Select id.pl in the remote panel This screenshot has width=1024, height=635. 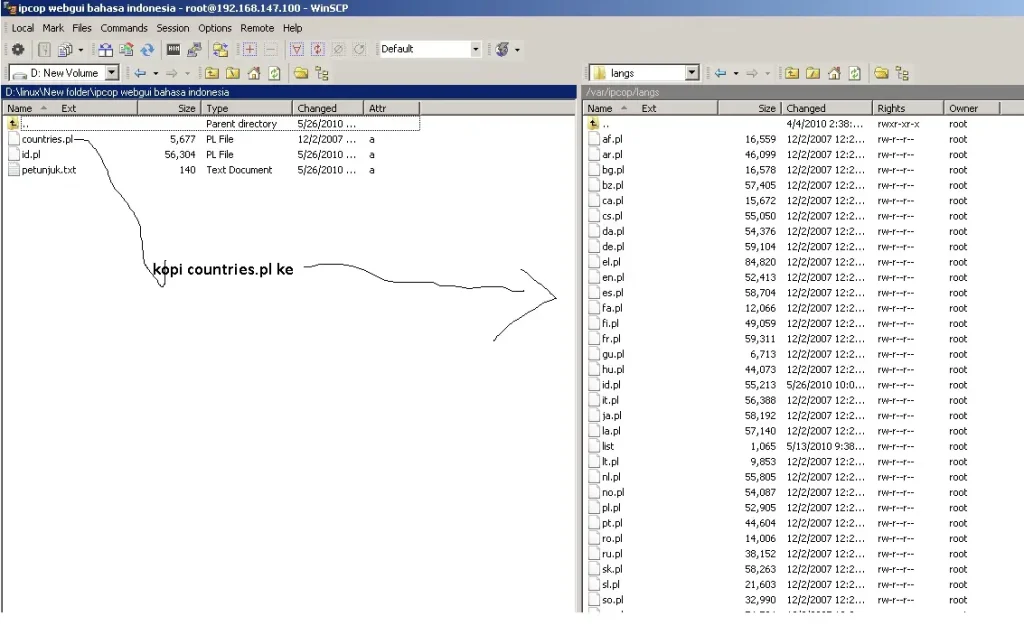[611, 385]
